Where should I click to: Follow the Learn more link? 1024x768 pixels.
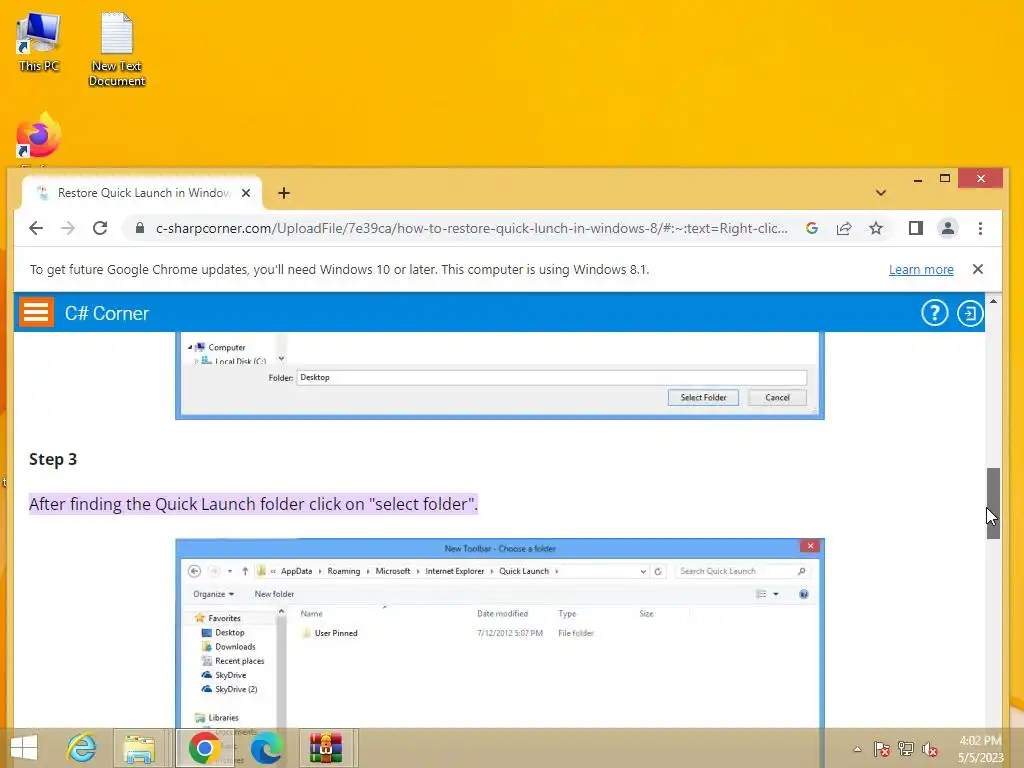click(x=921, y=270)
